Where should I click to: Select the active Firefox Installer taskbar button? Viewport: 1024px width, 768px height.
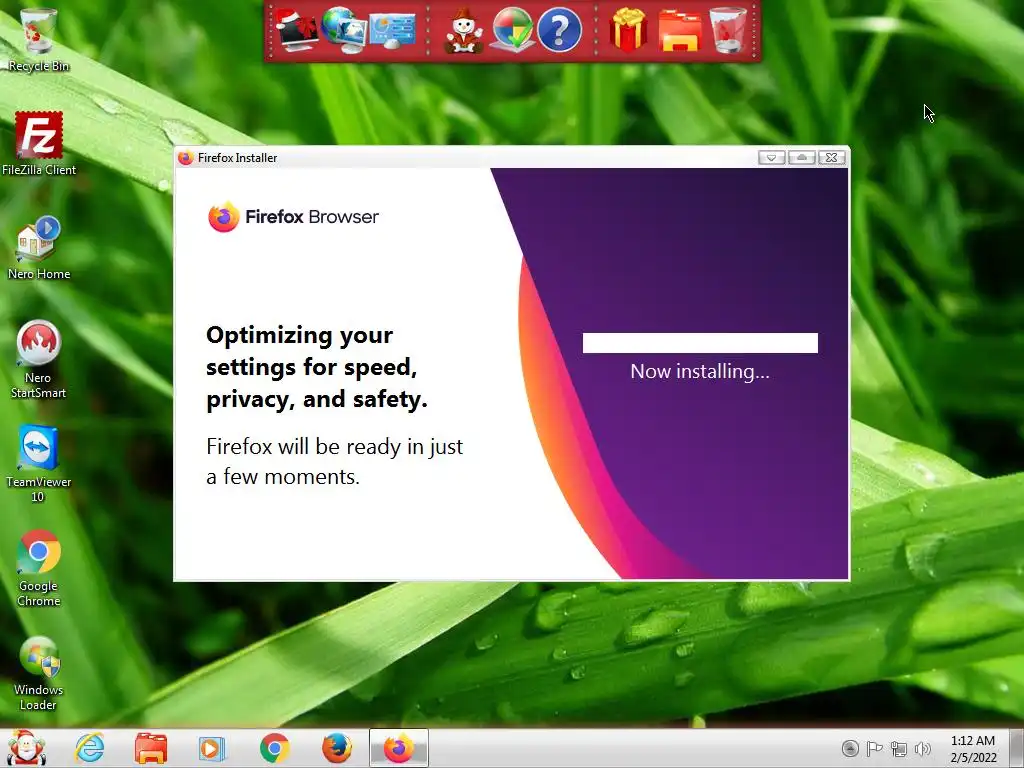click(398, 748)
